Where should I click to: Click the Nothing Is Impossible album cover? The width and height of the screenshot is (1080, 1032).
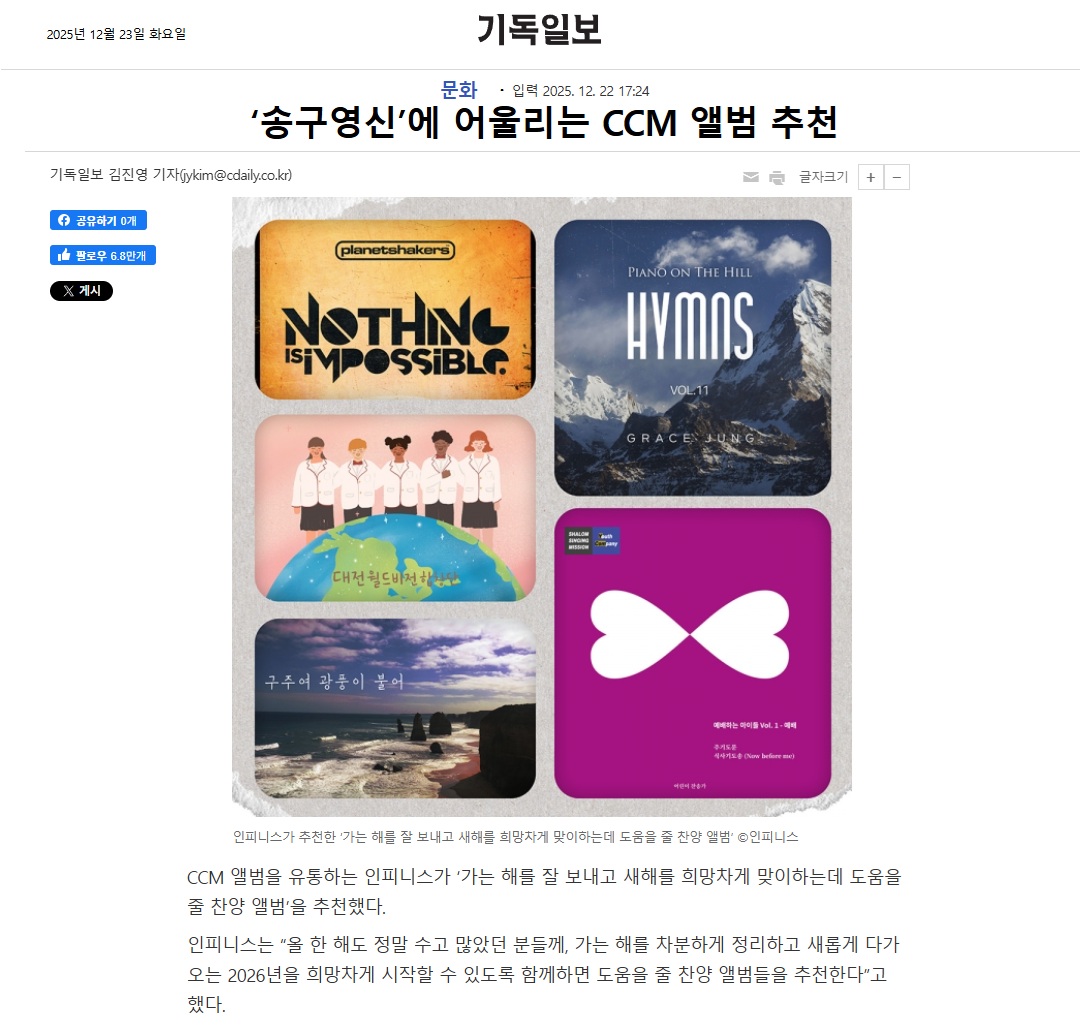[x=395, y=309]
